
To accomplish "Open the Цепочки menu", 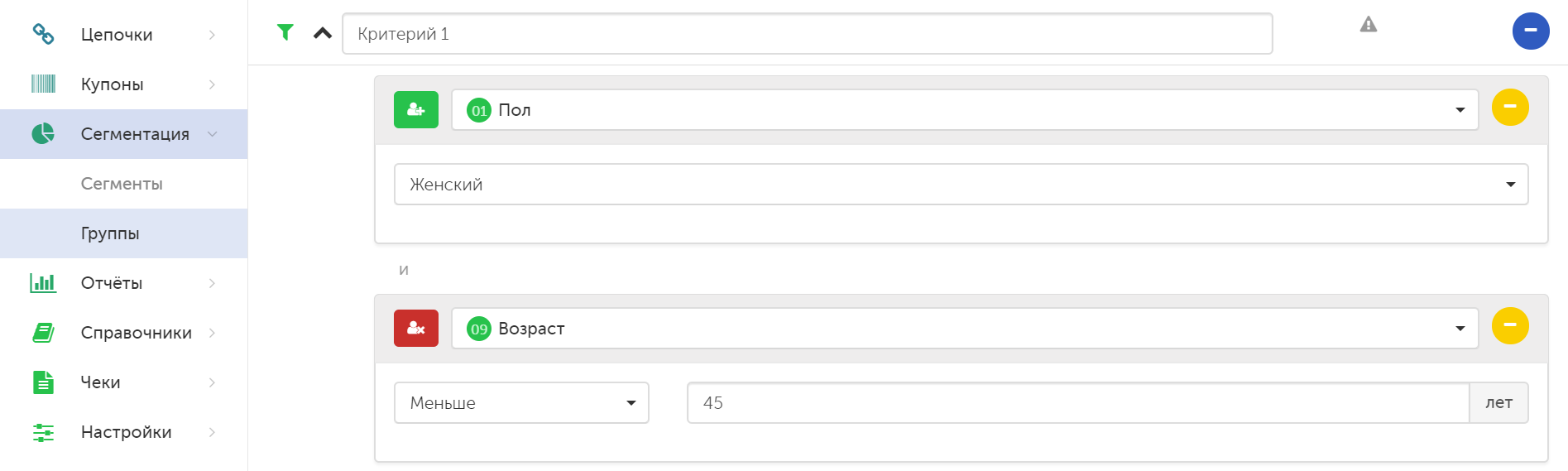I will pyautogui.click(x=124, y=35).
